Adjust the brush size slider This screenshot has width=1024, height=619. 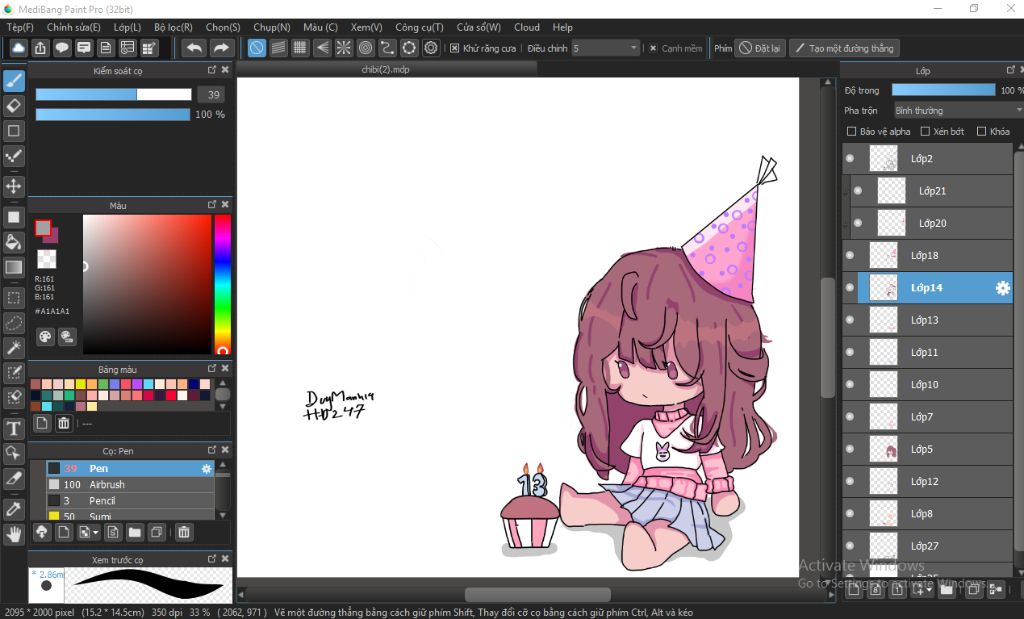tap(113, 95)
